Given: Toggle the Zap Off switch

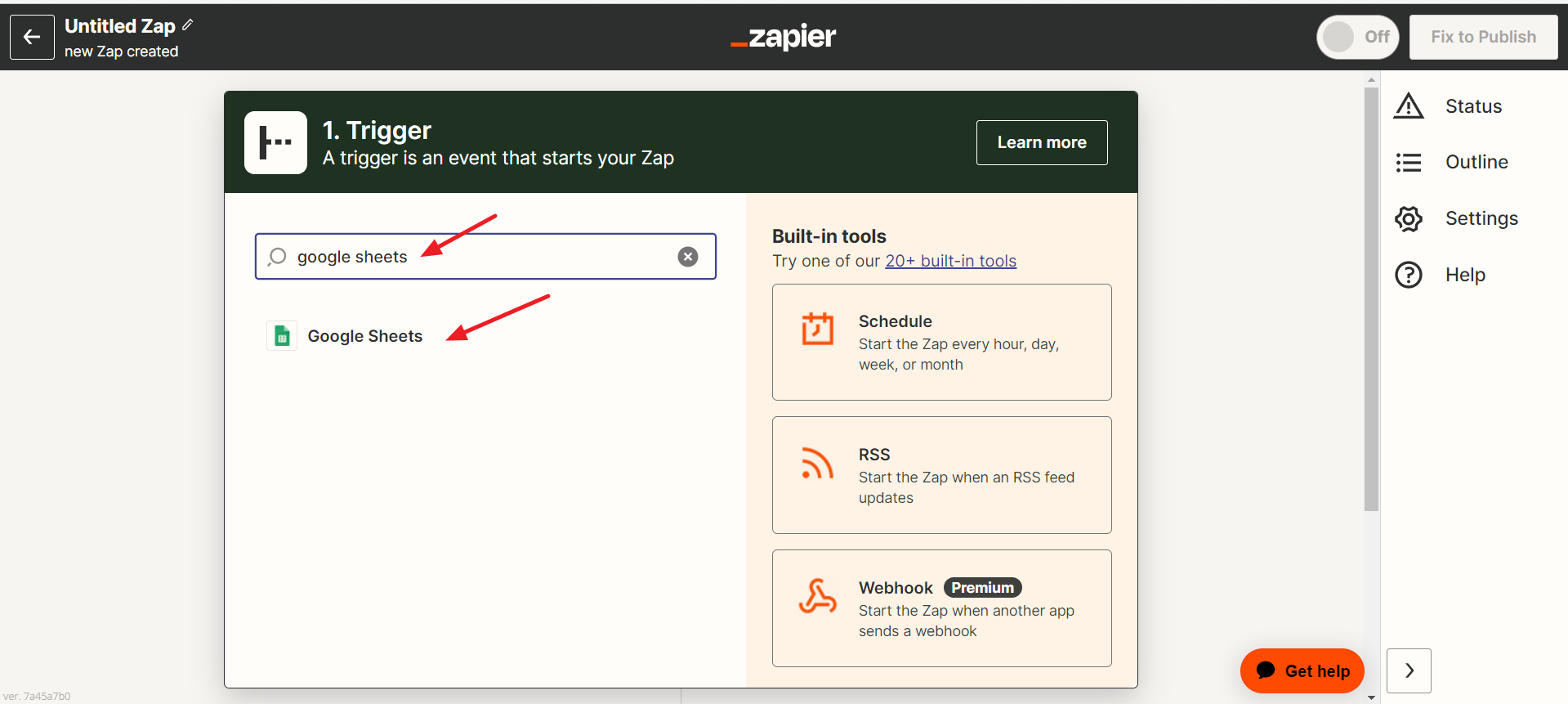Looking at the screenshot, I should (x=1358, y=37).
